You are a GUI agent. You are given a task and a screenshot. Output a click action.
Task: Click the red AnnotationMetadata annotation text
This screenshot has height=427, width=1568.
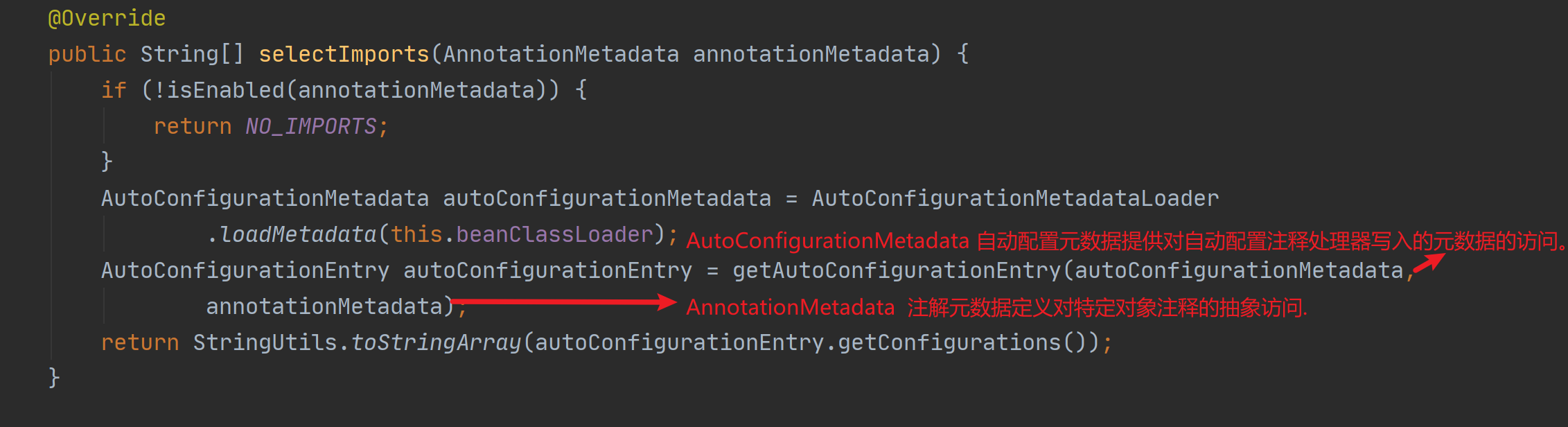791,308
